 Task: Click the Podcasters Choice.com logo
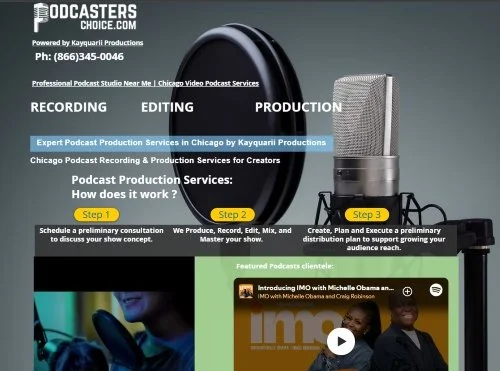click(85, 17)
